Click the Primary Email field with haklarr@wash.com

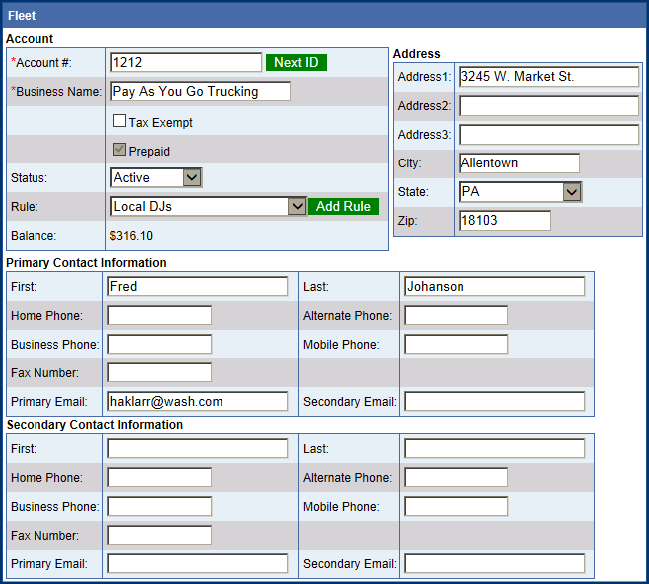(x=197, y=401)
